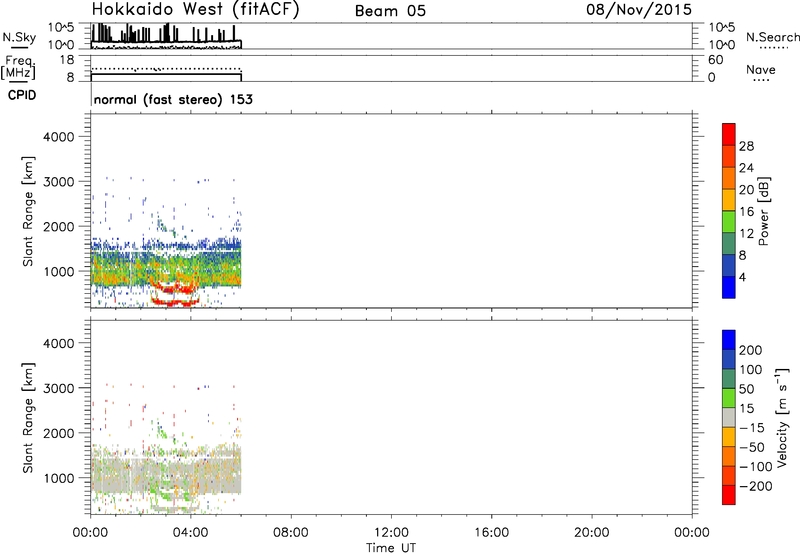The image size is (800, 554).
Task: Click the 'Velocity [m s-1]' colorbar label
Action: coord(782,417)
